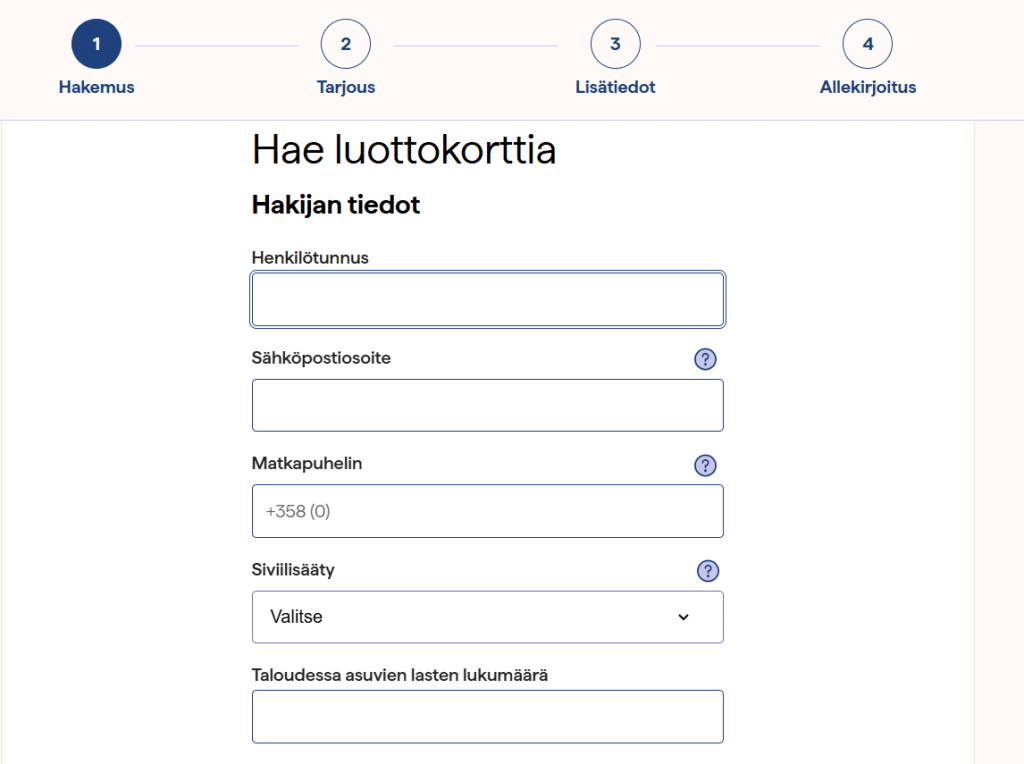Viewport: 1024px width, 764px height.
Task: Click the step 1 circle
Action: tap(96, 44)
